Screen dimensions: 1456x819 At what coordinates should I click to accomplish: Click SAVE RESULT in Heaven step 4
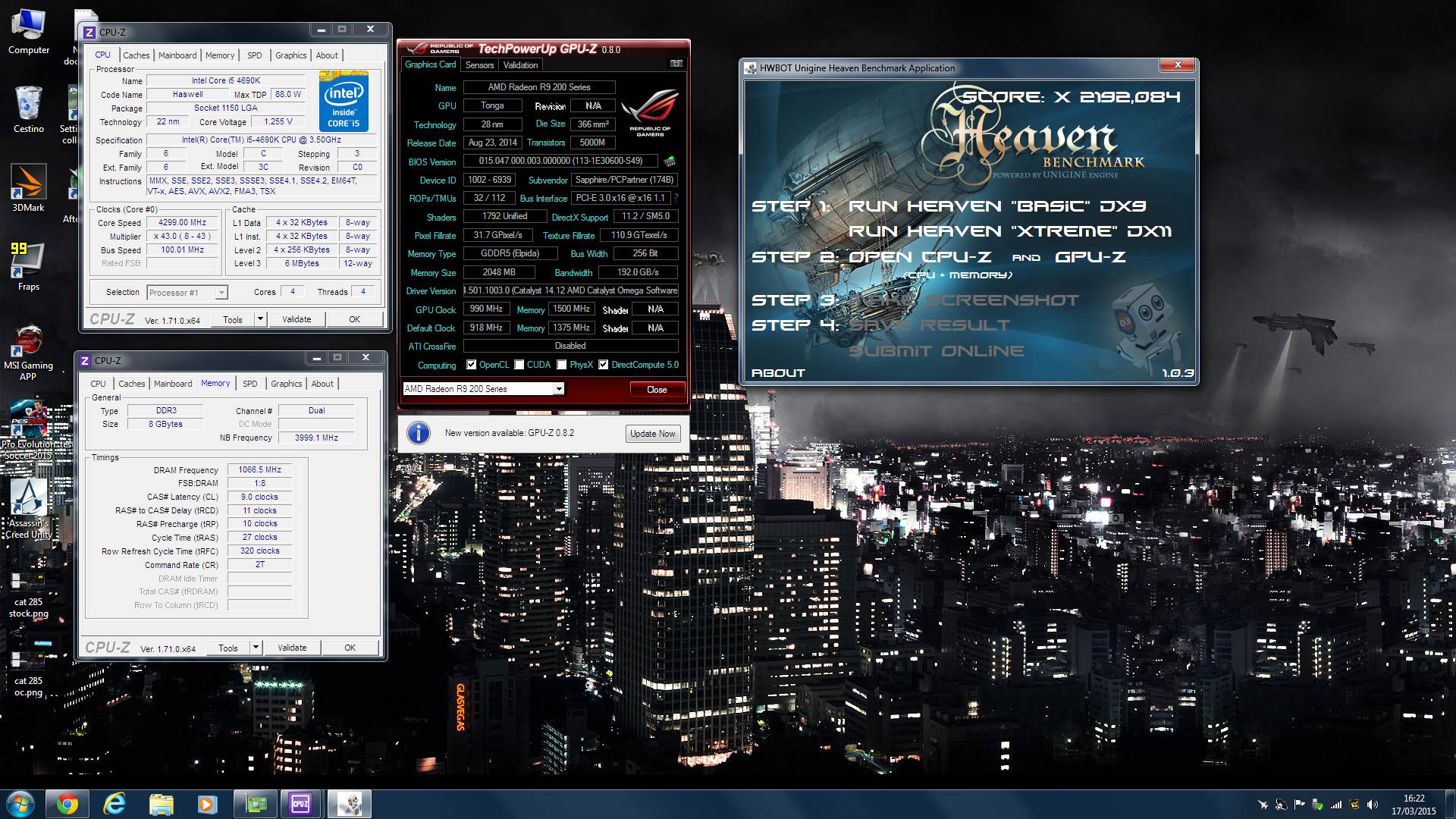pos(929,325)
